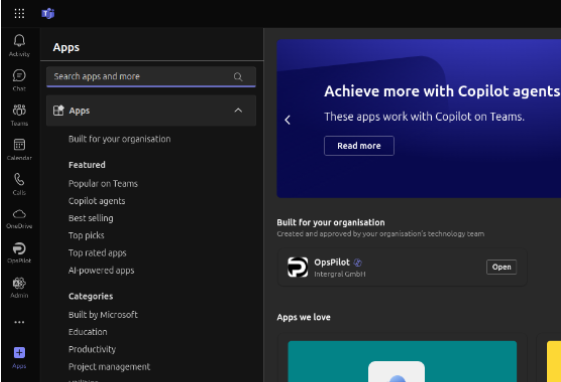Viewport: 561px width, 382px height.
Task: Focus the Search apps and more field
Action: pos(151,77)
